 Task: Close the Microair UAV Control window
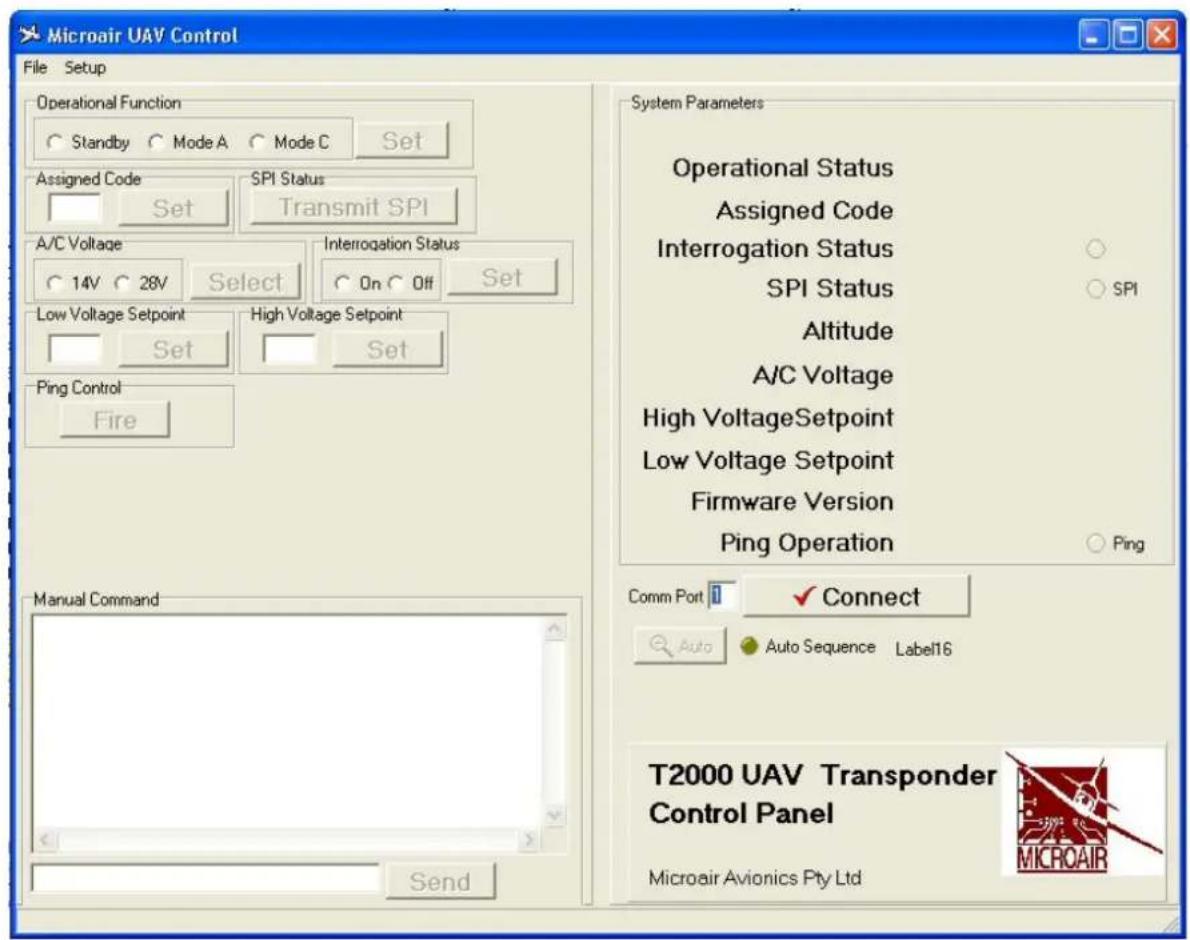(1162, 35)
